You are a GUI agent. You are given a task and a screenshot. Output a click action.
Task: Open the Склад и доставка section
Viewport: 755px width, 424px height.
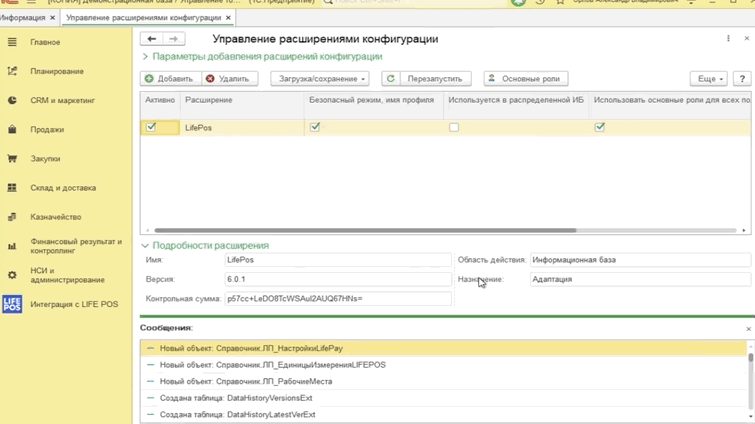(63, 188)
